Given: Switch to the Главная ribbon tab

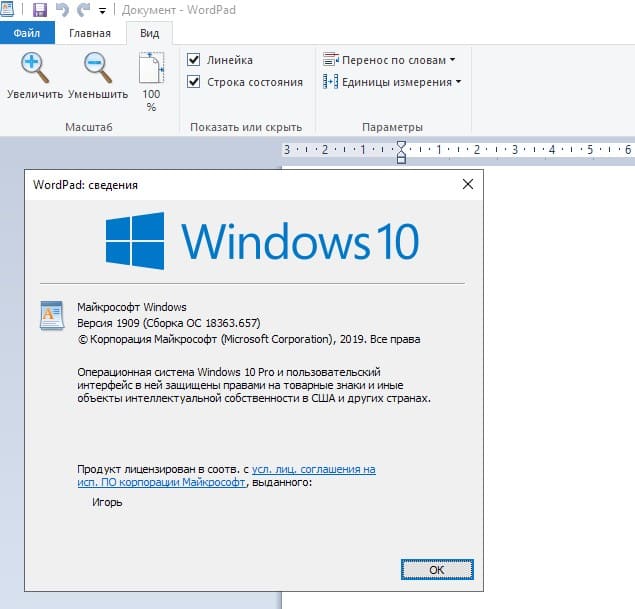Looking at the screenshot, I should click(90, 33).
